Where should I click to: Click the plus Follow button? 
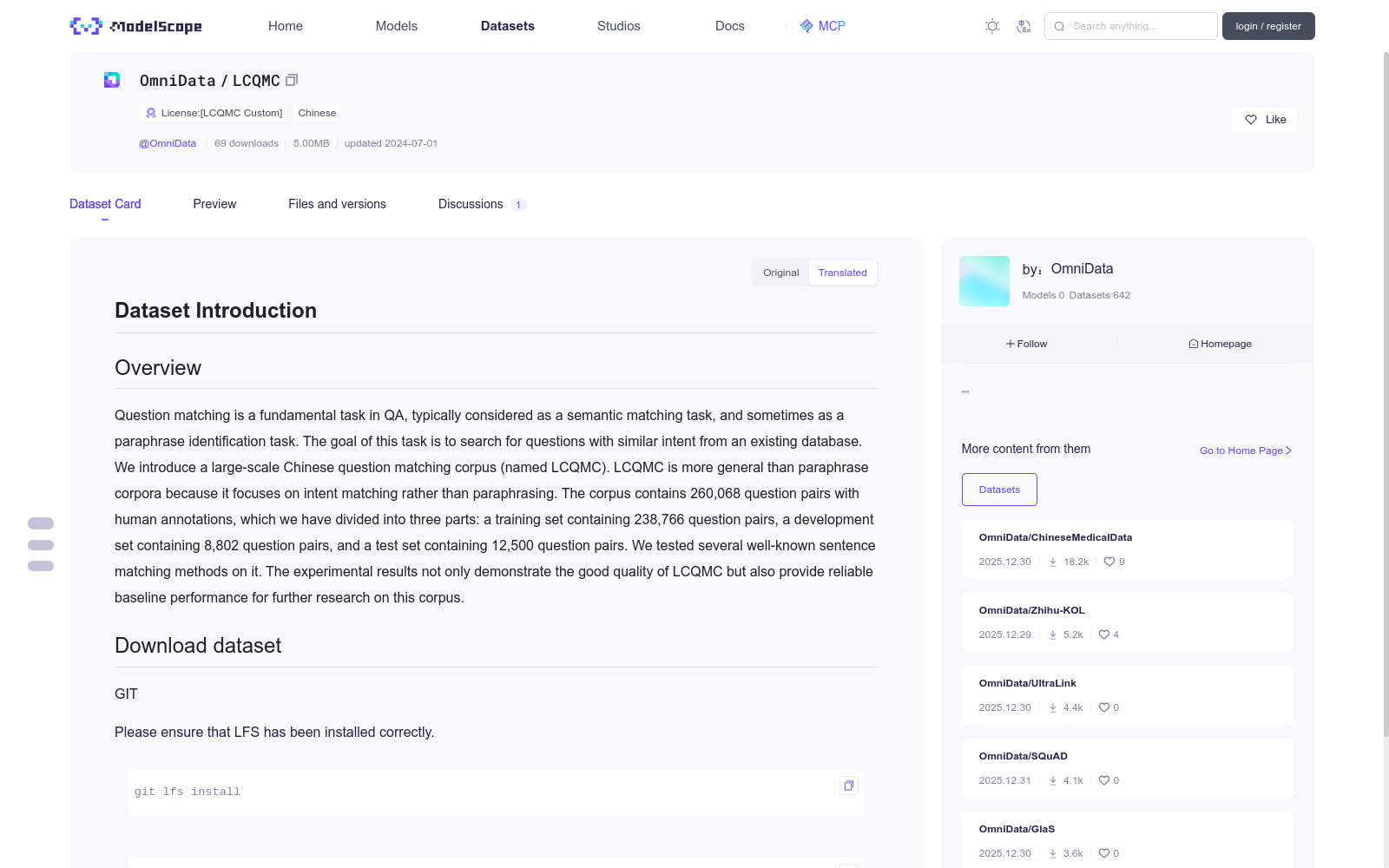(1026, 344)
